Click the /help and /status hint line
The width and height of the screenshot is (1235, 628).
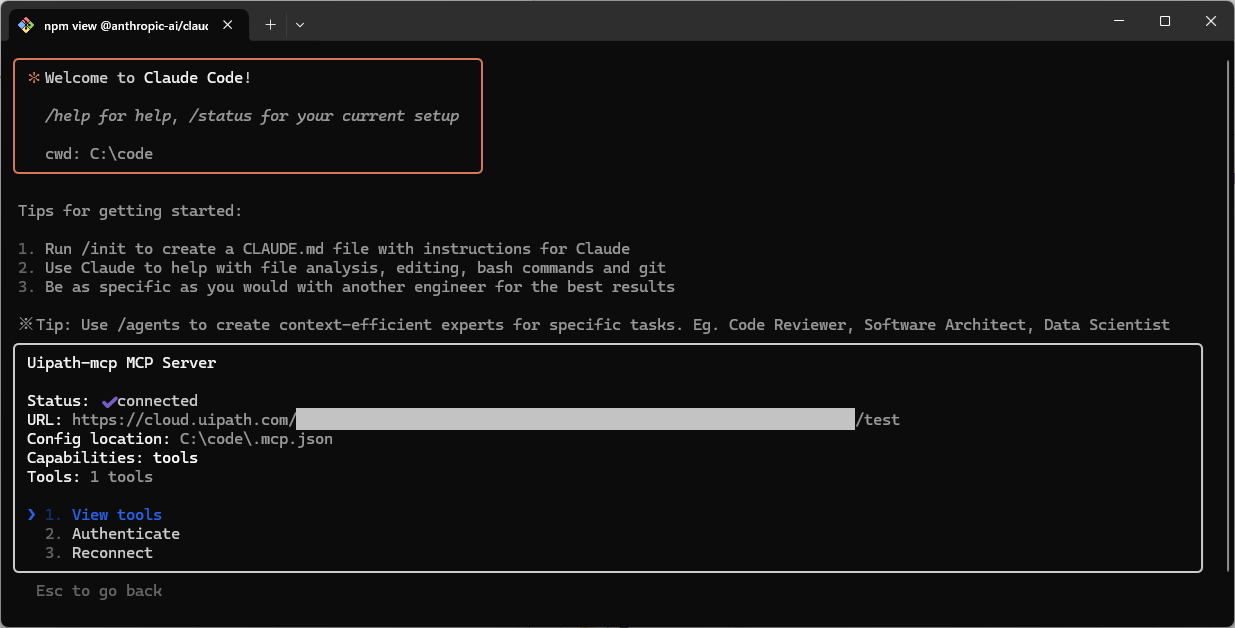[252, 116]
